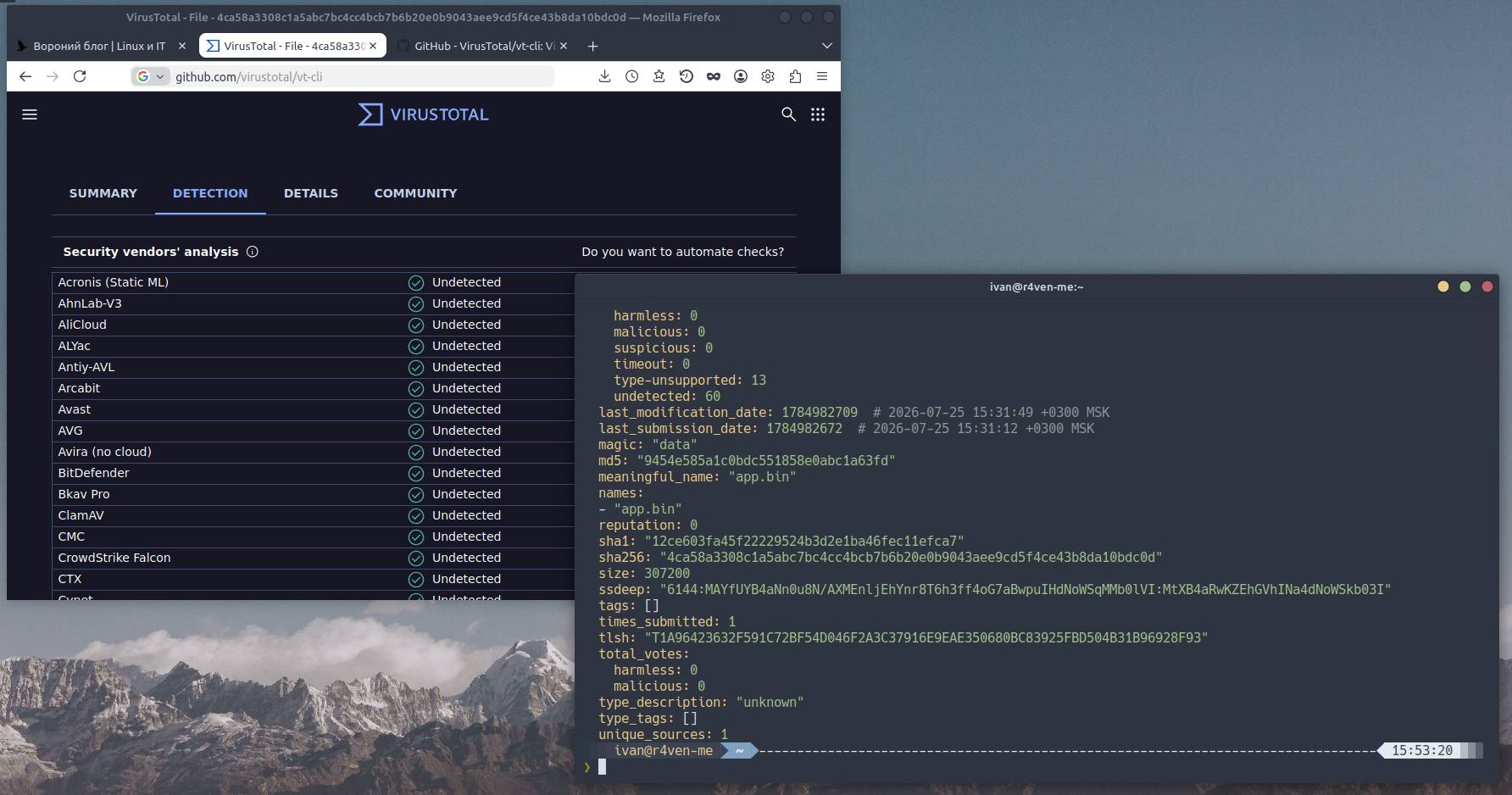Click the 'size: 307200' terminal line
Screen dimensions: 1512x795
point(644,573)
